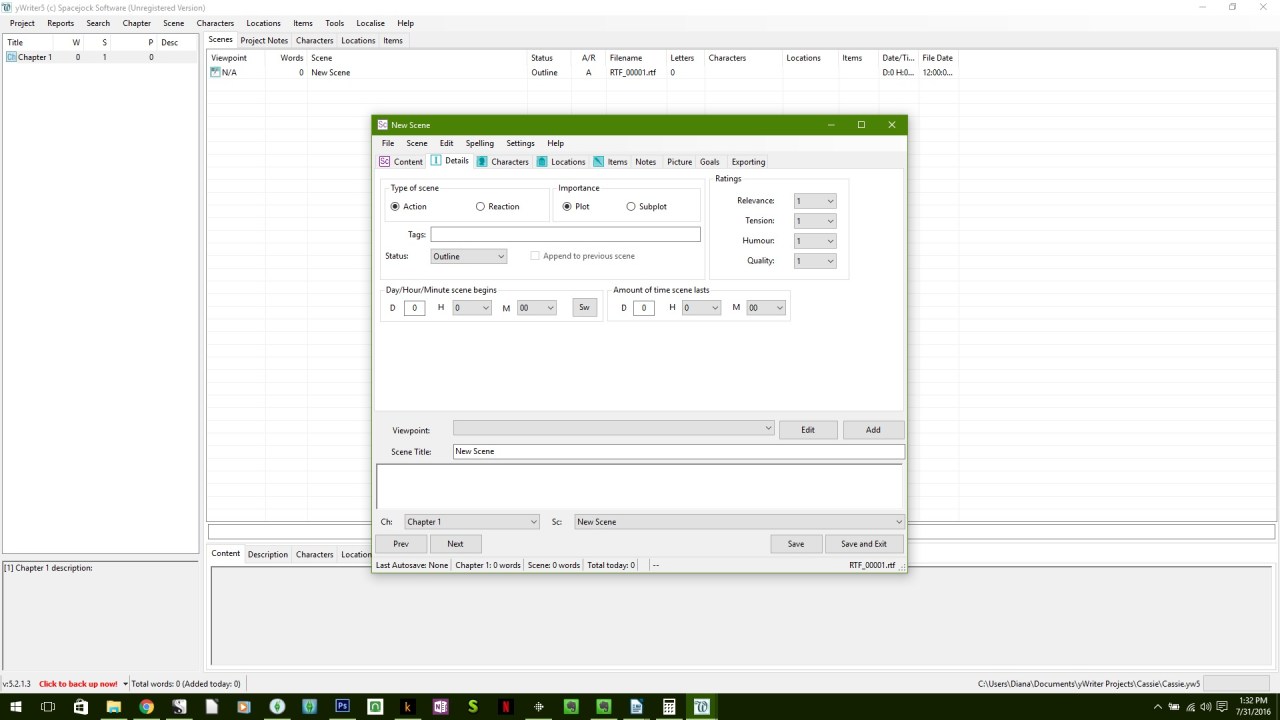
Task: Open the Status dropdown showing Outline
Action: (469, 257)
